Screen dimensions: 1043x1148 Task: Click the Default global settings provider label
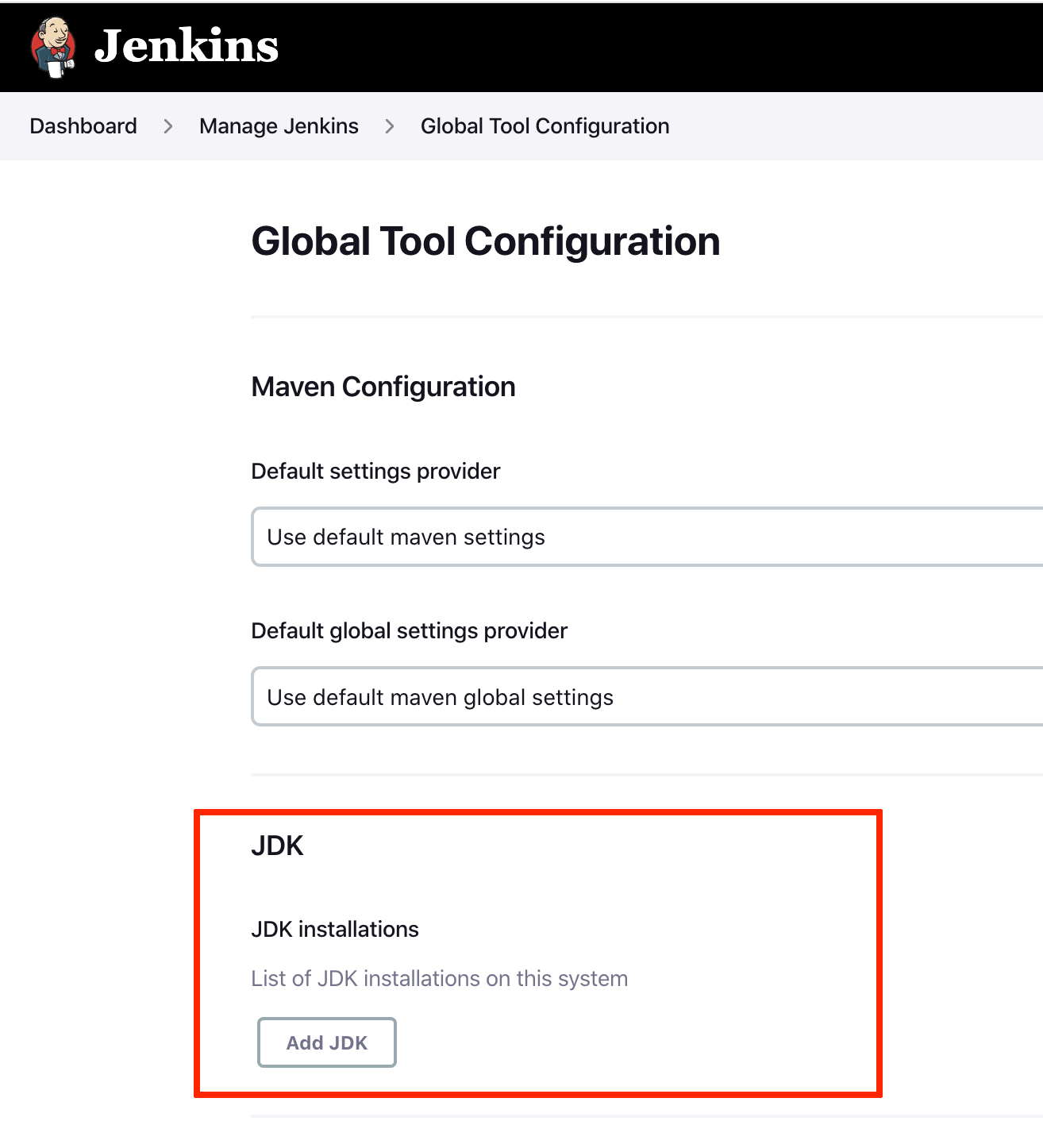[x=410, y=630]
